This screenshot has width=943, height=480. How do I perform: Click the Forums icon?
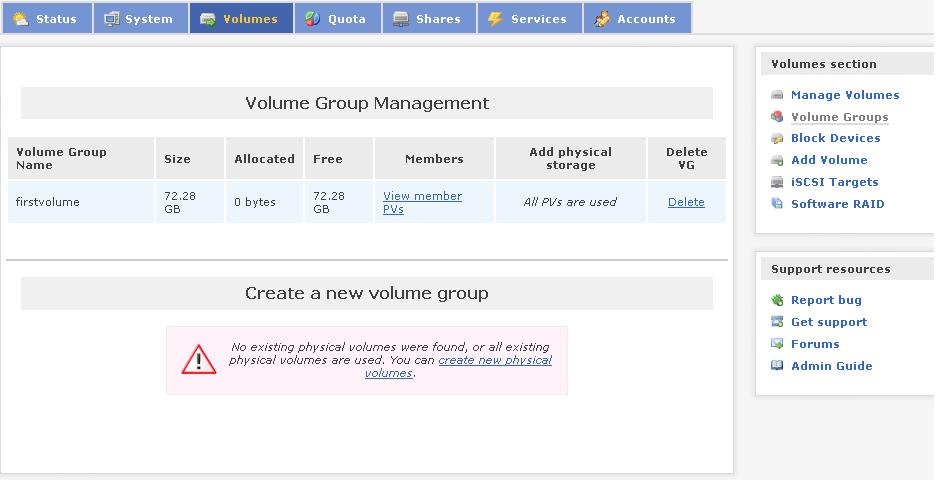tap(777, 344)
